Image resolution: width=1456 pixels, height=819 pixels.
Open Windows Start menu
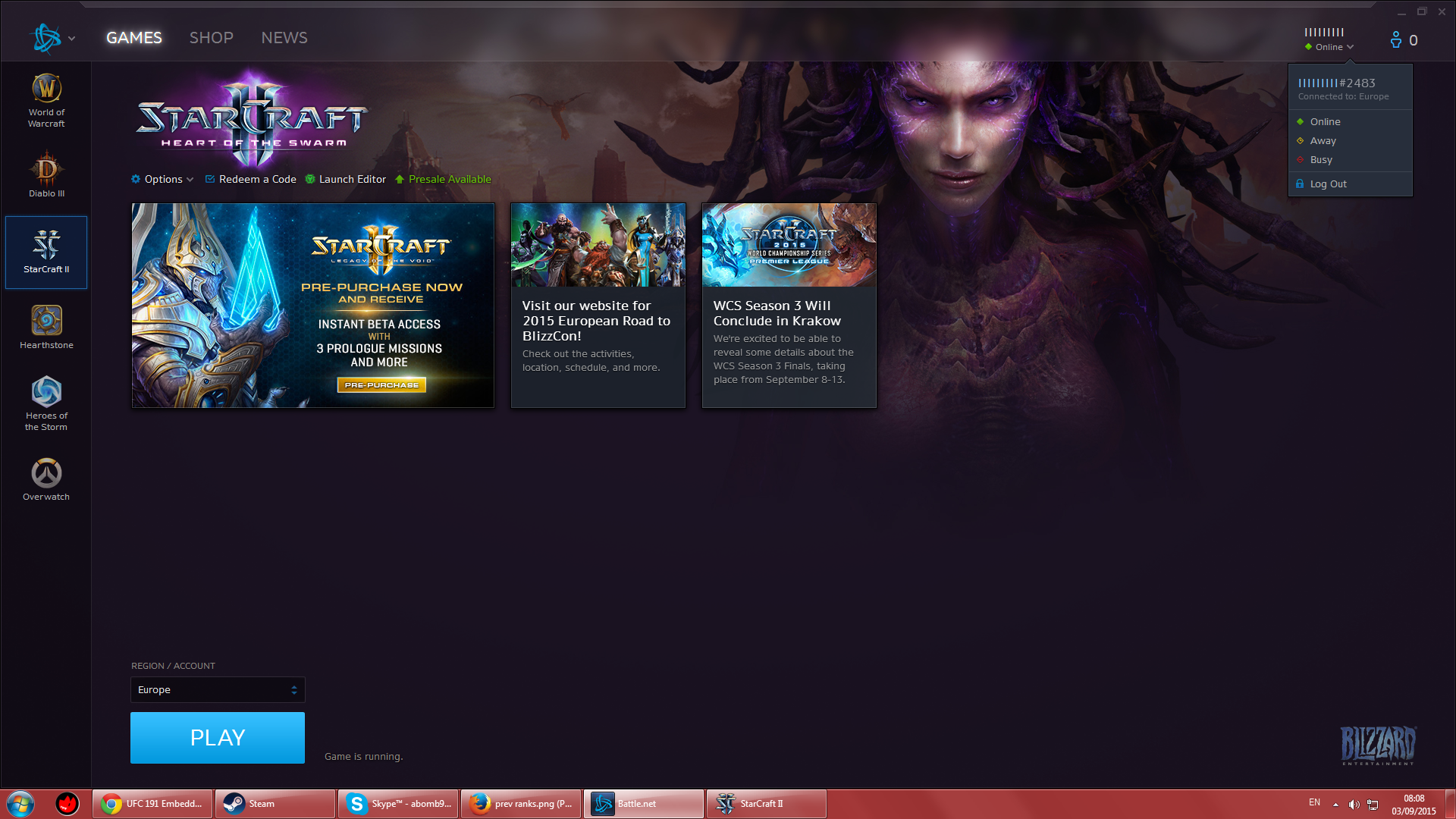(x=20, y=803)
